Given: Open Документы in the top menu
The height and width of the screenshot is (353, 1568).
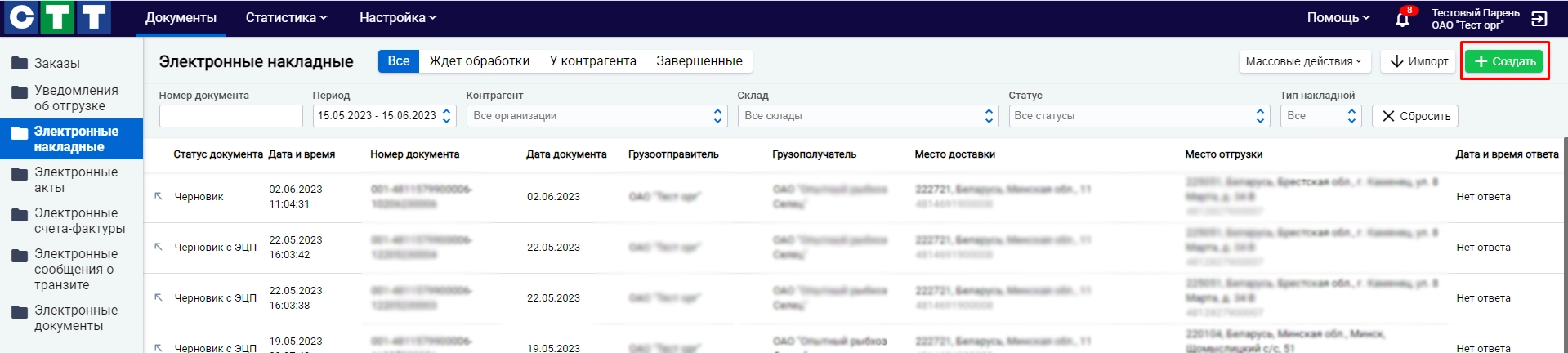Looking at the screenshot, I should 181,17.
